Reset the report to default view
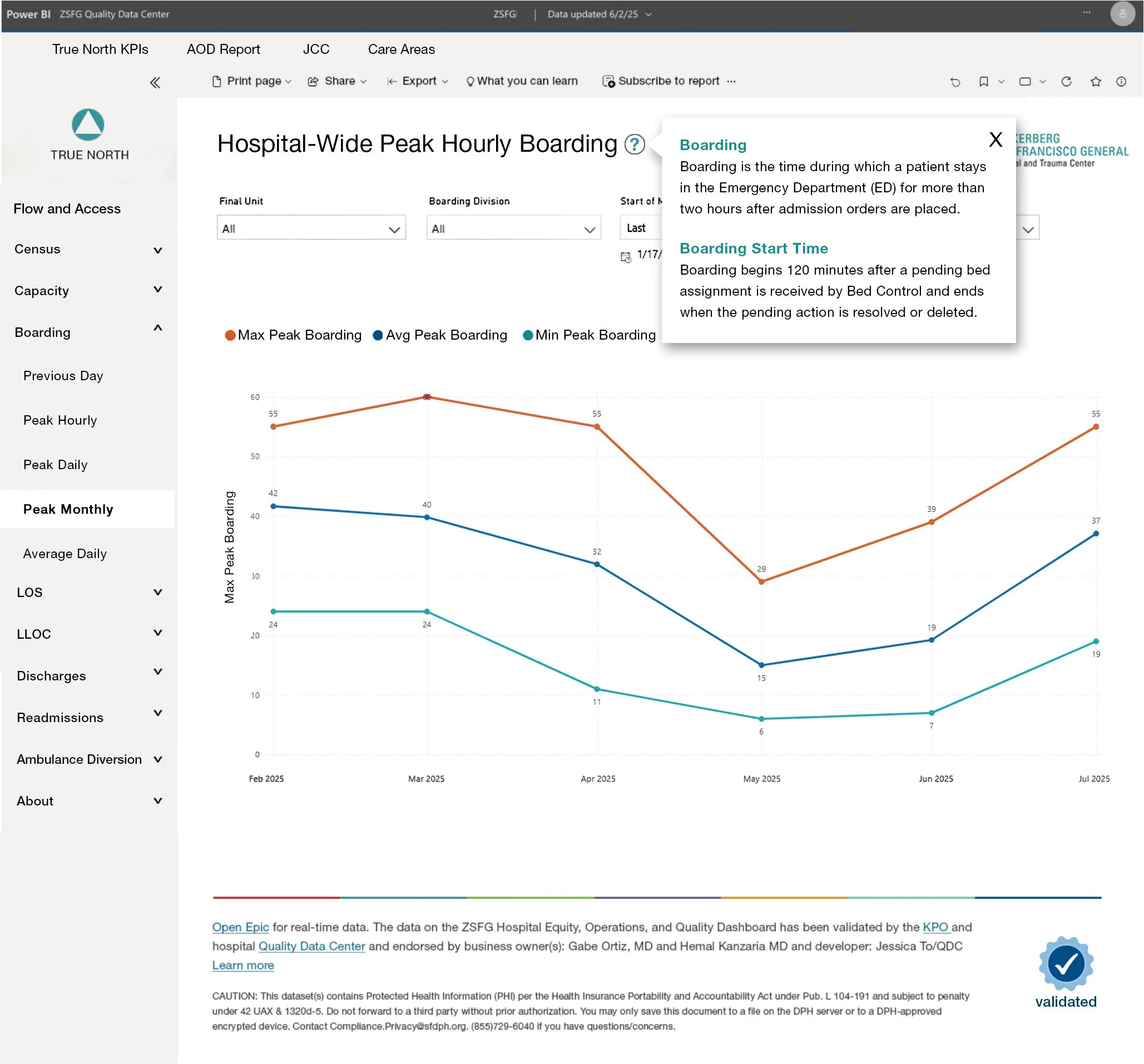Viewport: 1144px width, 1064px height. tap(955, 82)
